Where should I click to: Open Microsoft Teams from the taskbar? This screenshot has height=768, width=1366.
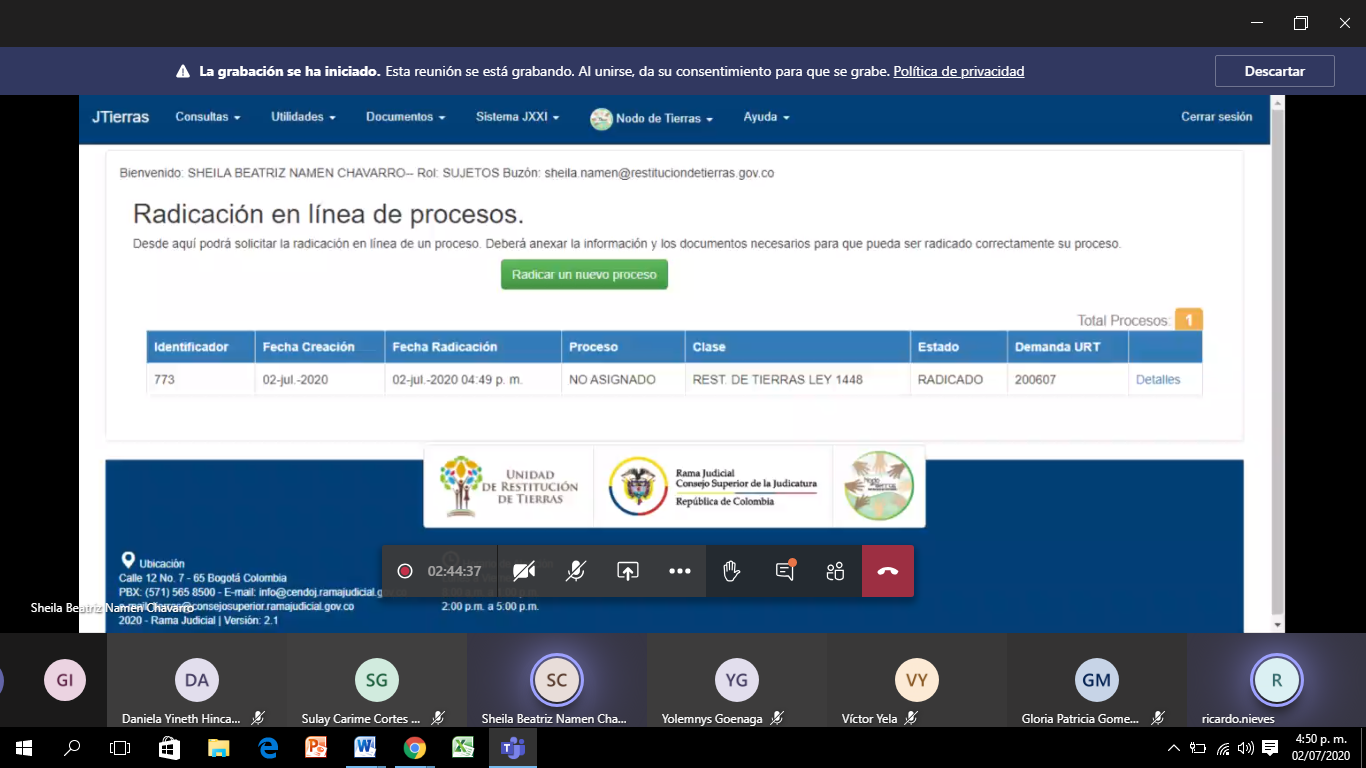pos(512,748)
